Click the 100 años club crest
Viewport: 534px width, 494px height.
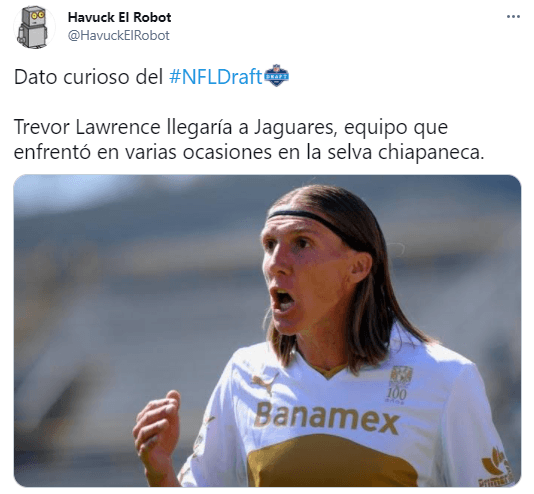[399, 385]
